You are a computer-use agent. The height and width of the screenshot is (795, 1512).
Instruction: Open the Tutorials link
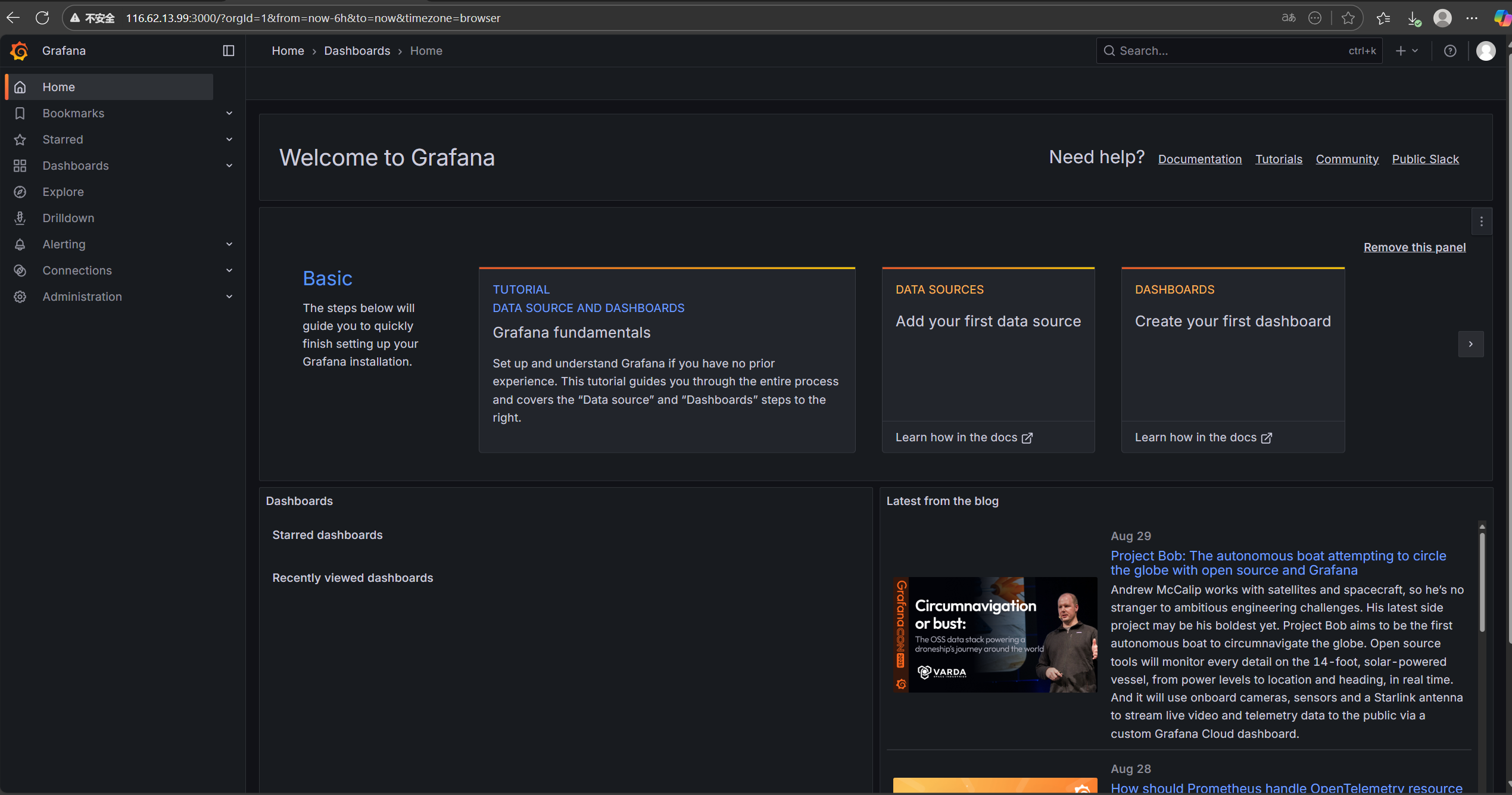point(1279,159)
